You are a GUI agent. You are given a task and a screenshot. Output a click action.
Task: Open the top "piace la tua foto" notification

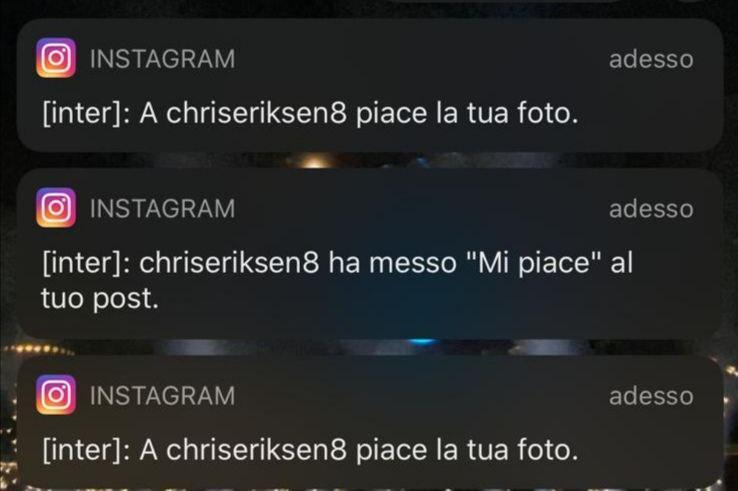coord(370,85)
